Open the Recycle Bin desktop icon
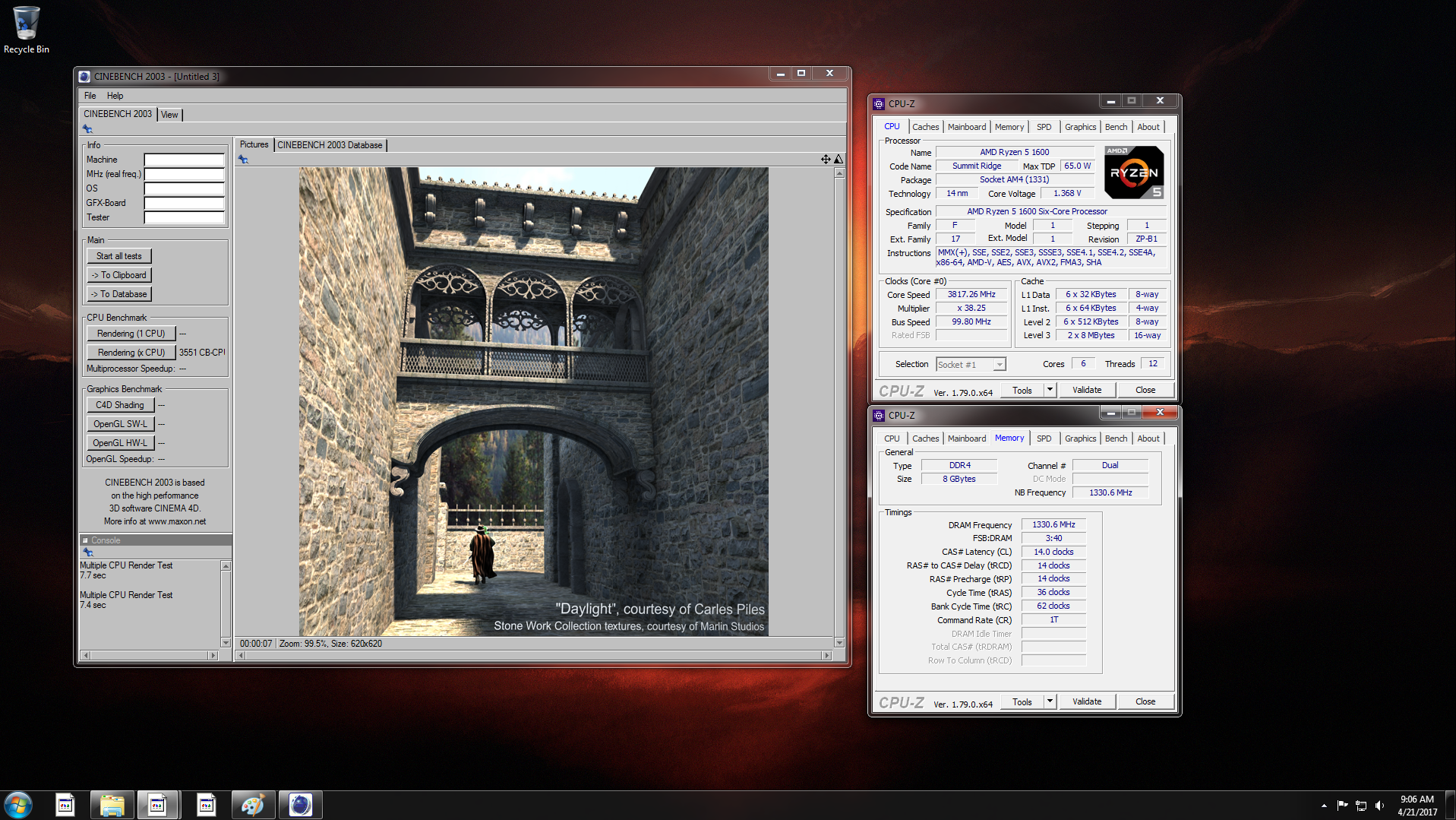 pos(26,30)
